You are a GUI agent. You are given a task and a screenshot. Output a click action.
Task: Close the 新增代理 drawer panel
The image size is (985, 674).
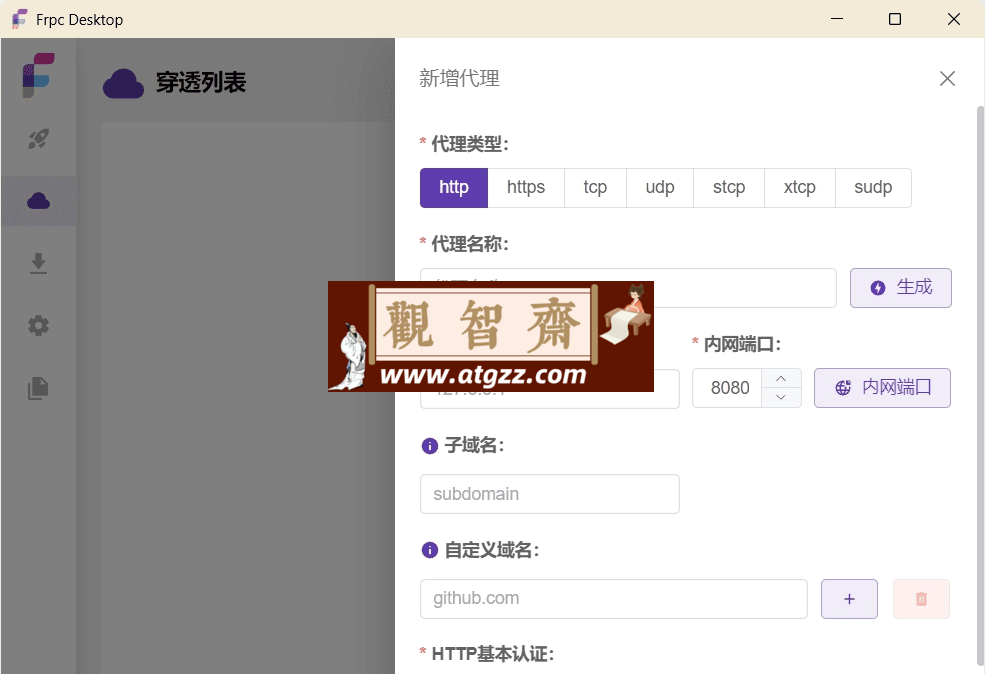point(947,79)
